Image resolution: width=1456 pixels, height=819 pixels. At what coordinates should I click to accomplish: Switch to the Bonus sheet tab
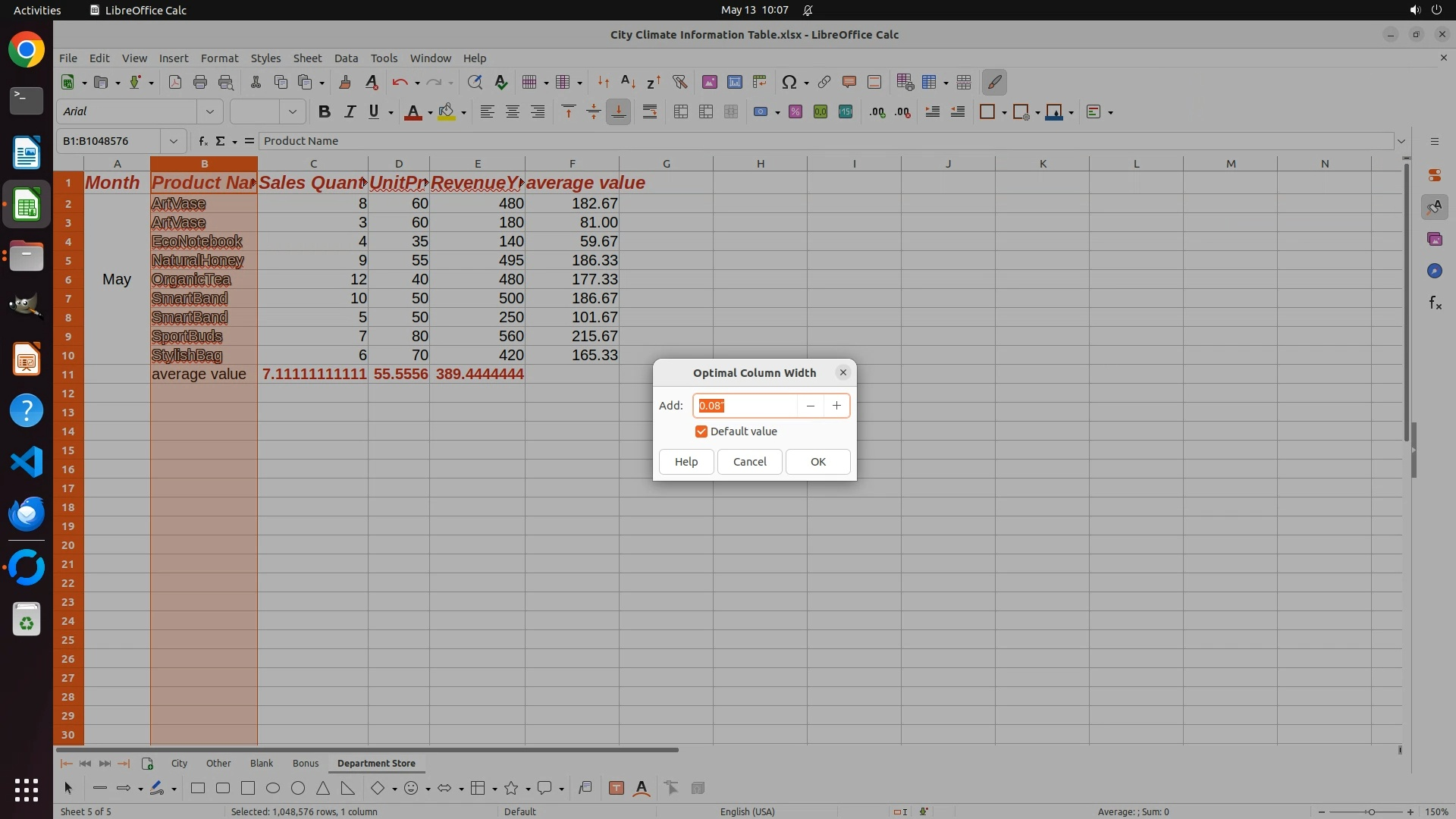(x=306, y=763)
